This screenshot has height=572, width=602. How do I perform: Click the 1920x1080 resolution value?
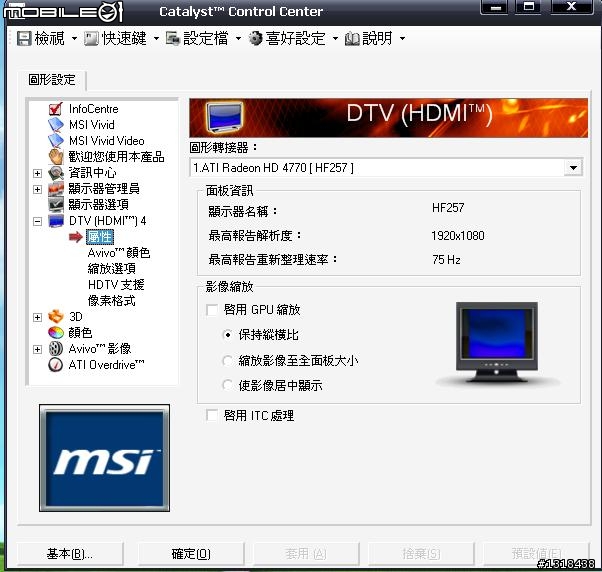tap(458, 236)
